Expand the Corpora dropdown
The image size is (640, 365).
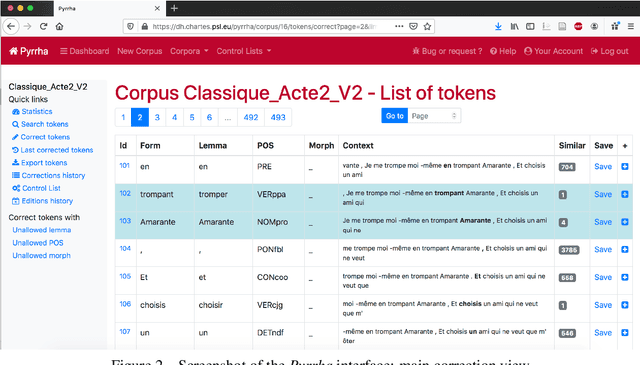pos(189,51)
